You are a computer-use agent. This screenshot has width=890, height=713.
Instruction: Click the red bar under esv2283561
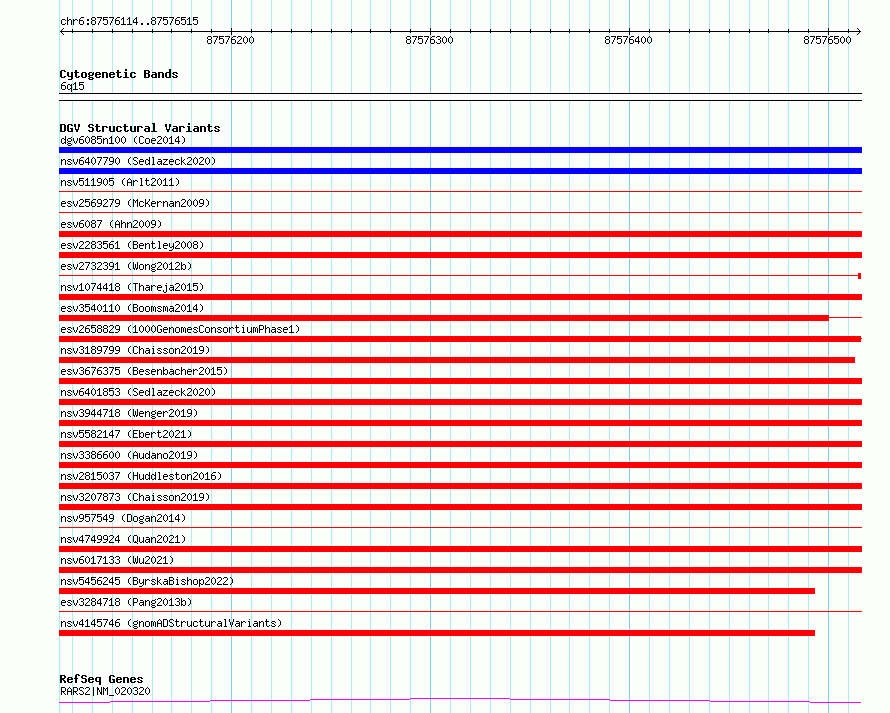pos(460,255)
